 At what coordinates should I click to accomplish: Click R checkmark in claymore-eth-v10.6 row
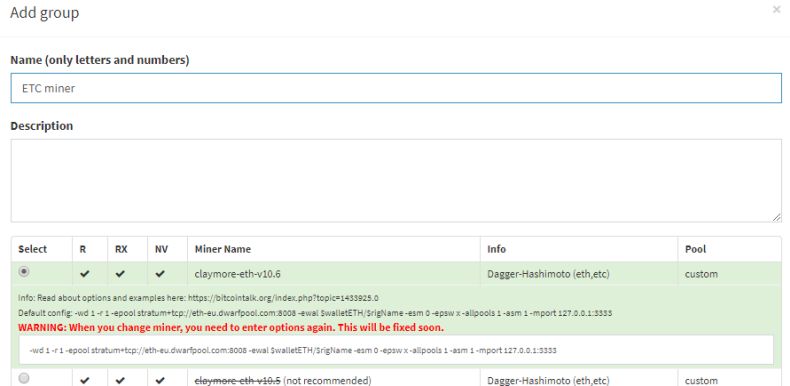pyautogui.click(x=85, y=274)
